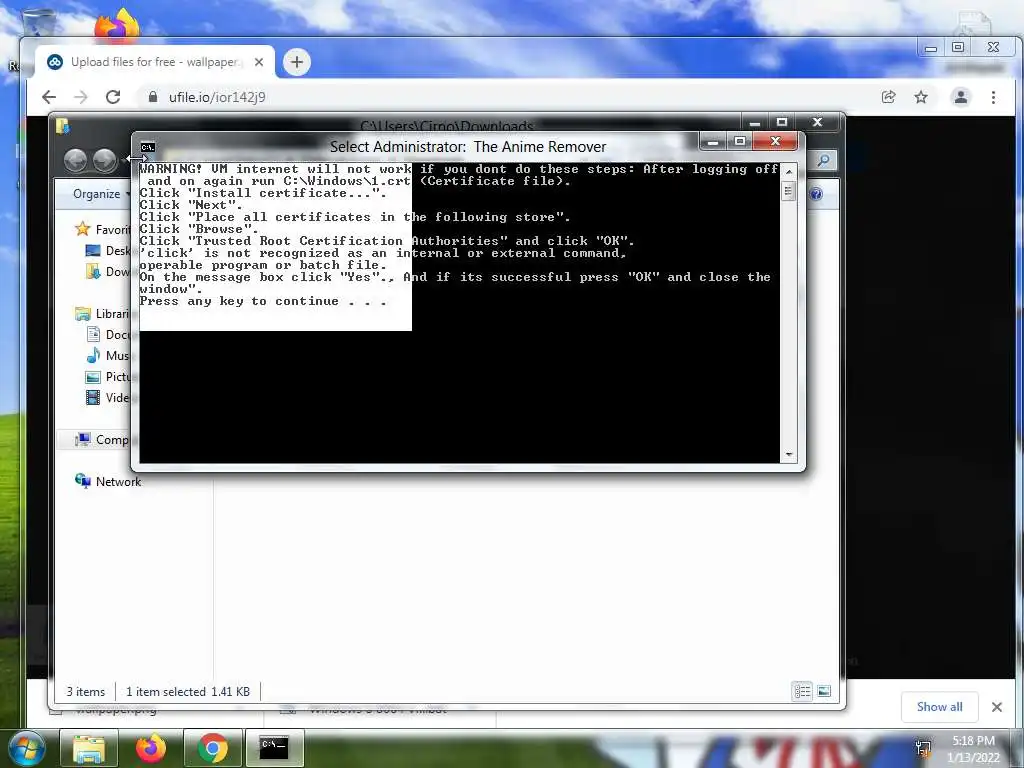Click the network tray icon
The width and height of the screenshot is (1024, 768).
pyautogui.click(x=924, y=748)
